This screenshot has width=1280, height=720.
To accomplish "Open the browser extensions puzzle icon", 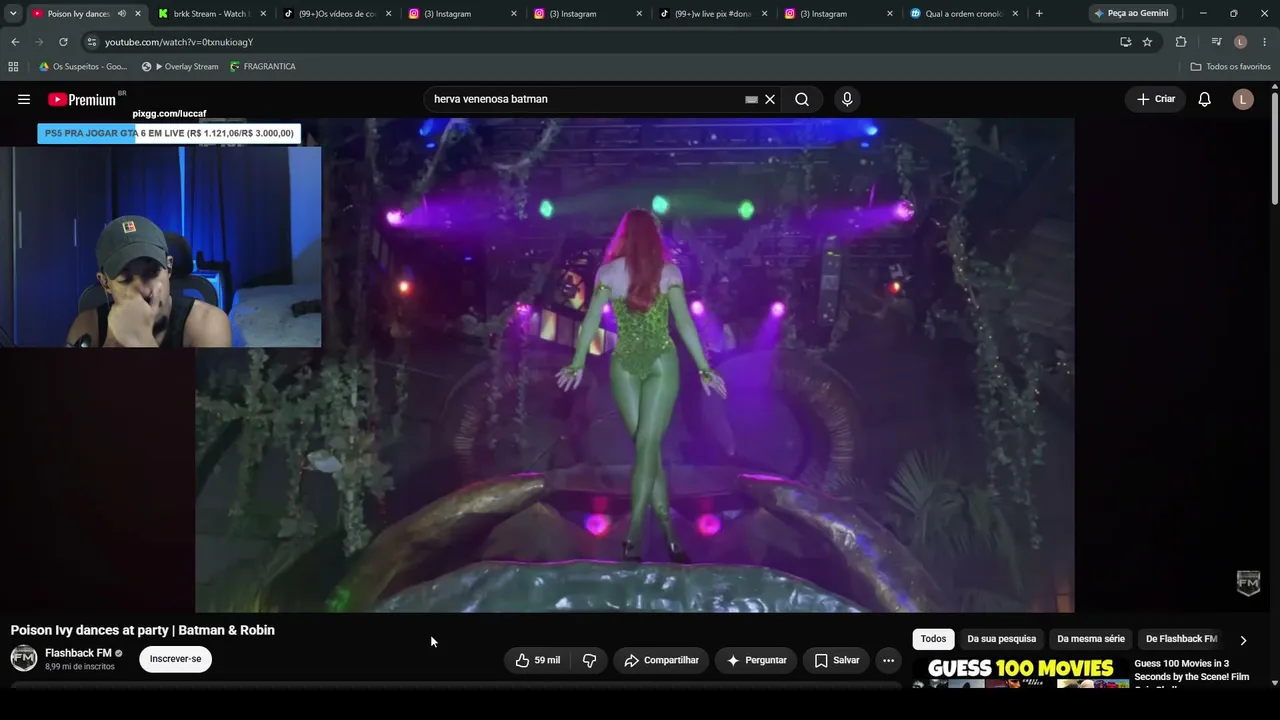I will click(1181, 42).
